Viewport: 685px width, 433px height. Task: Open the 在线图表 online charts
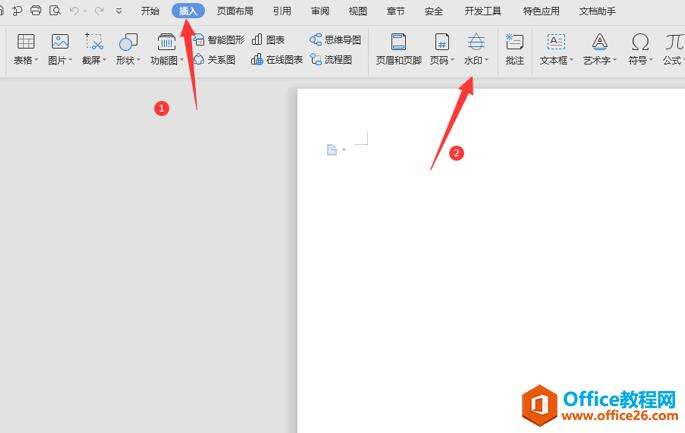(x=277, y=59)
